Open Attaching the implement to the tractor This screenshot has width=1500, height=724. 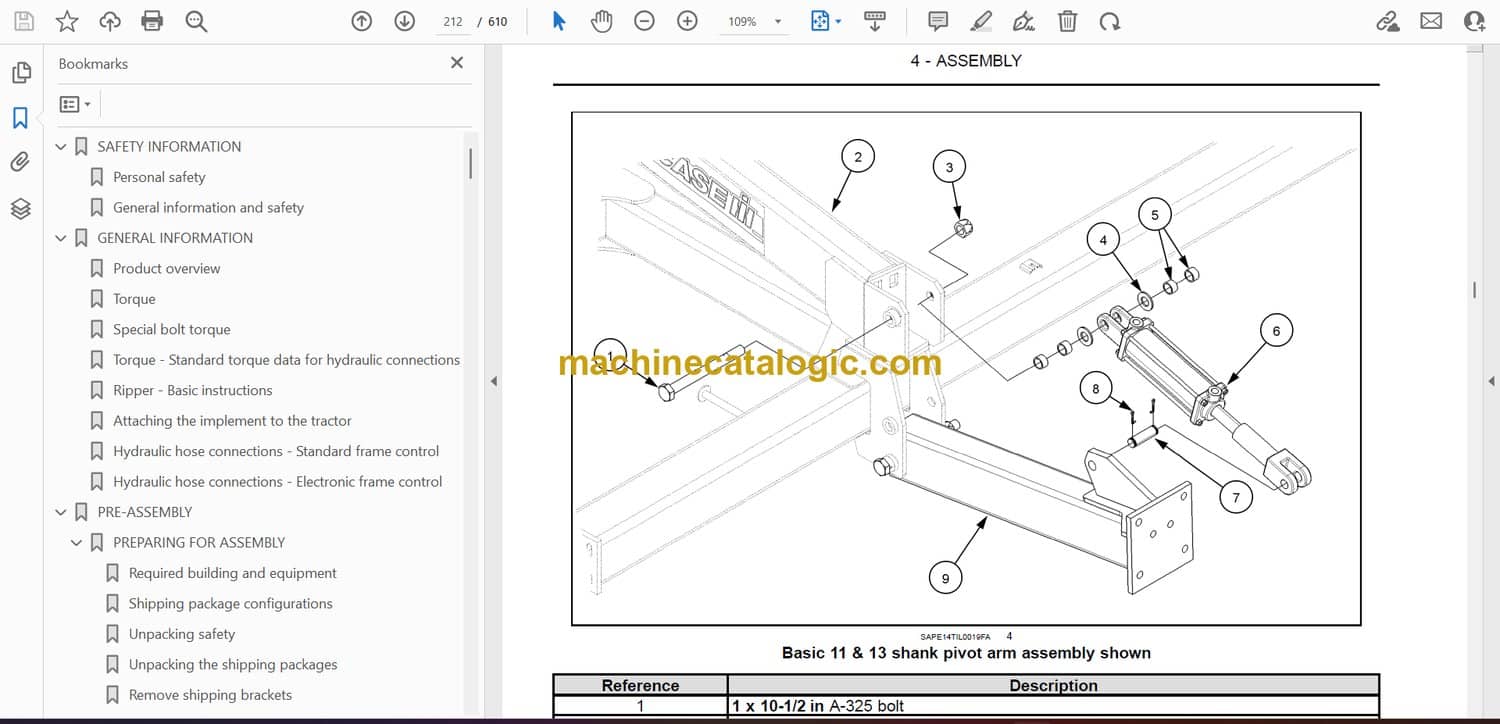[x=233, y=421]
